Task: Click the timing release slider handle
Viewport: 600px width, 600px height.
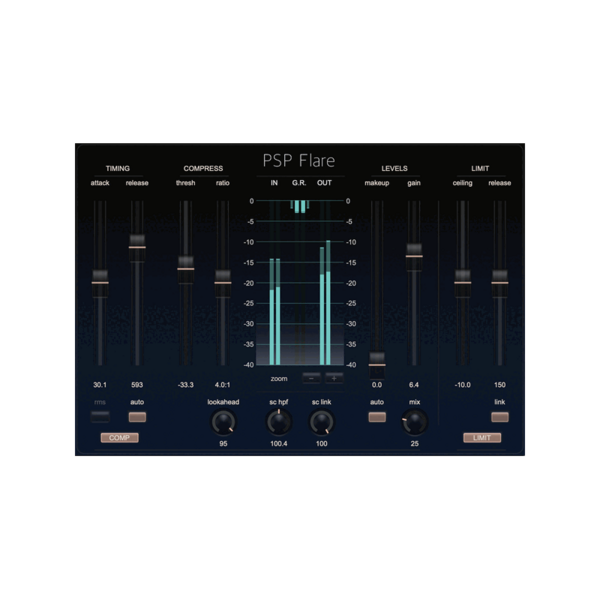Action: (x=137, y=247)
